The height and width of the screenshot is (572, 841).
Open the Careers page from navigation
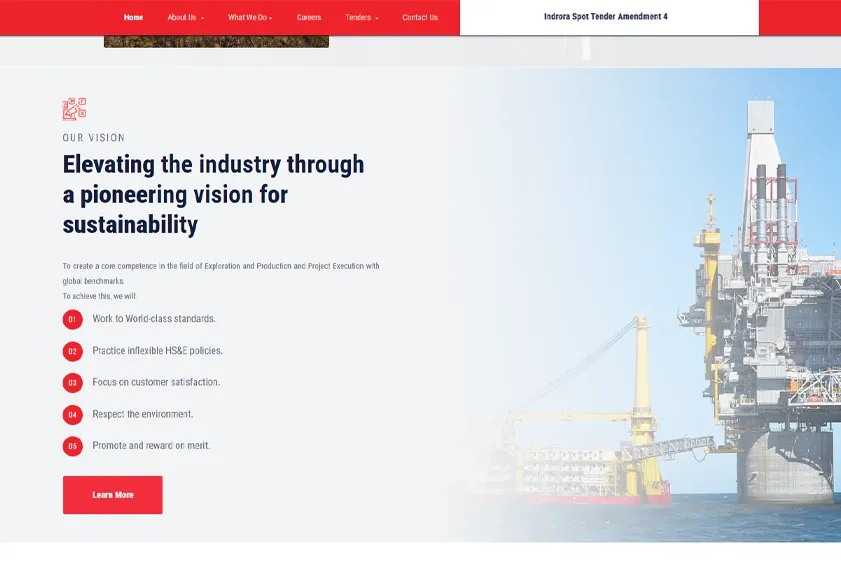(x=309, y=17)
